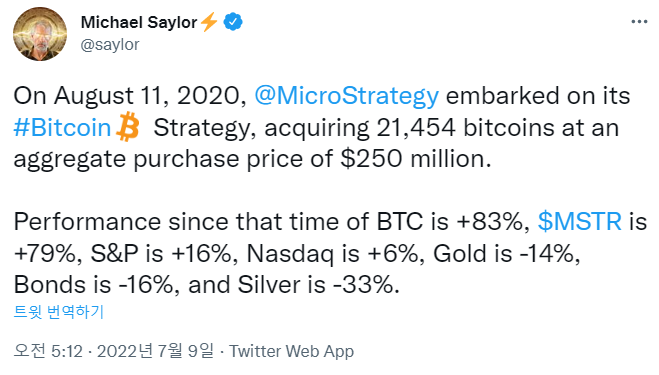The height and width of the screenshot is (375, 659).
Task: Open the three-dot more options menu
Action: click(x=639, y=21)
